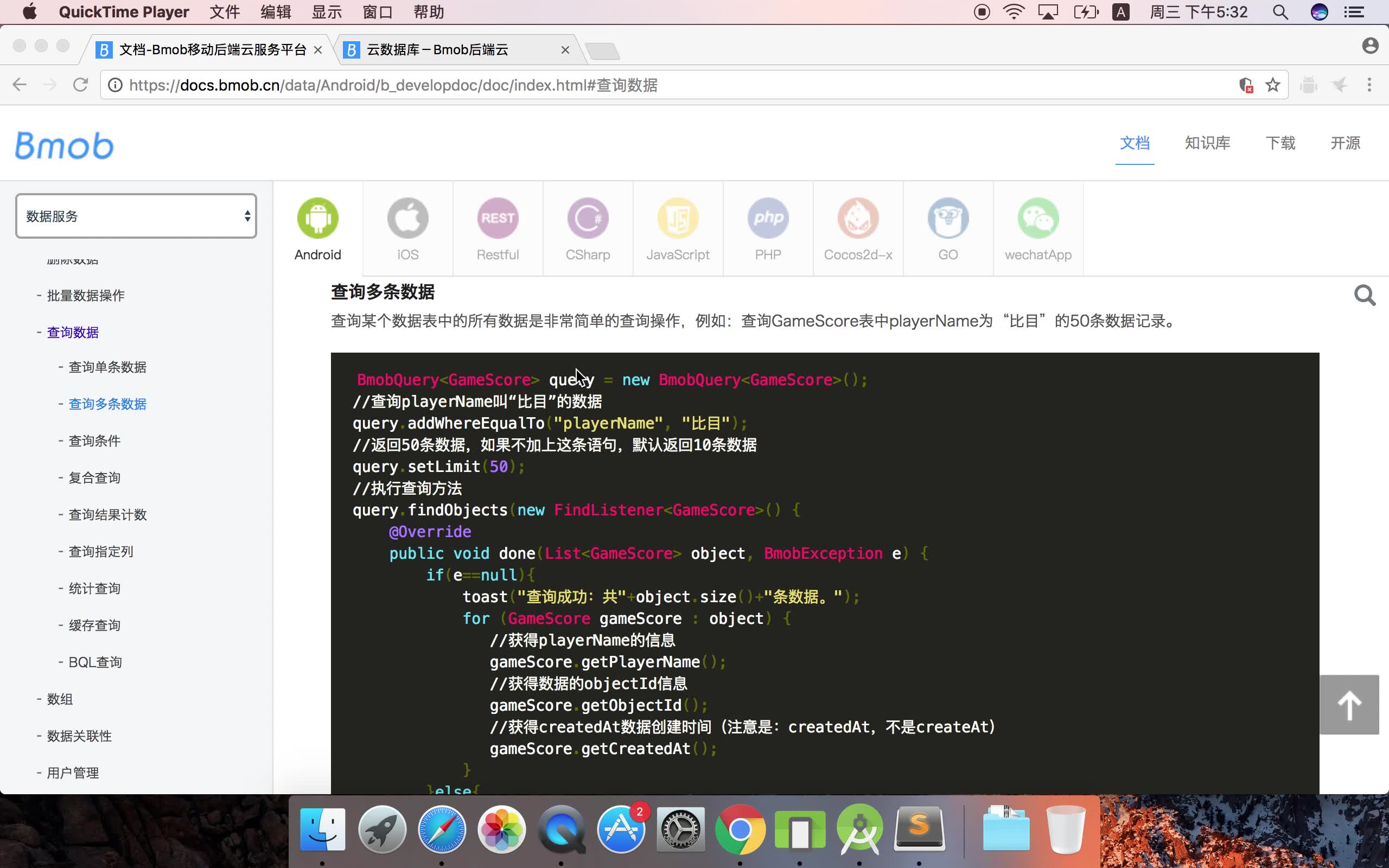This screenshot has height=868, width=1389.
Task: Click the blocked-content shield icon in address bar
Action: [1246, 85]
